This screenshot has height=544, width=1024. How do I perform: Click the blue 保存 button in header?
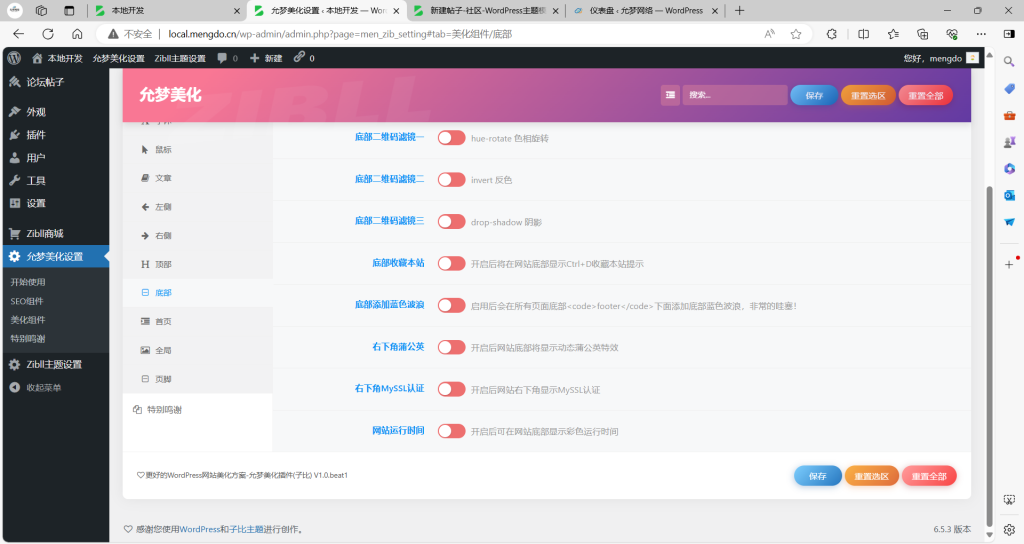point(813,95)
